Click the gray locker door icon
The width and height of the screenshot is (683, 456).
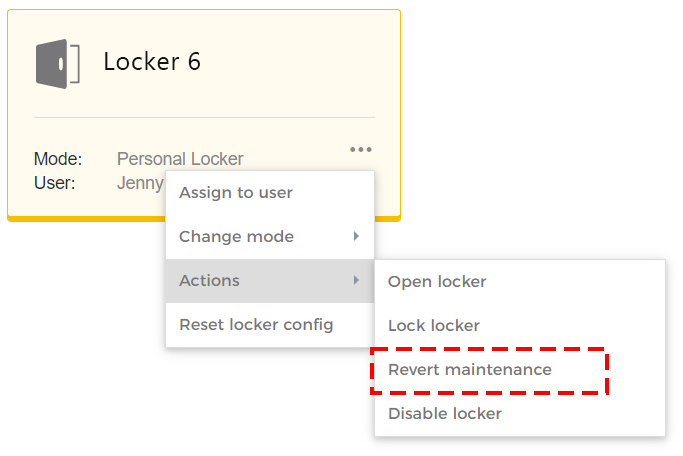tap(57, 64)
